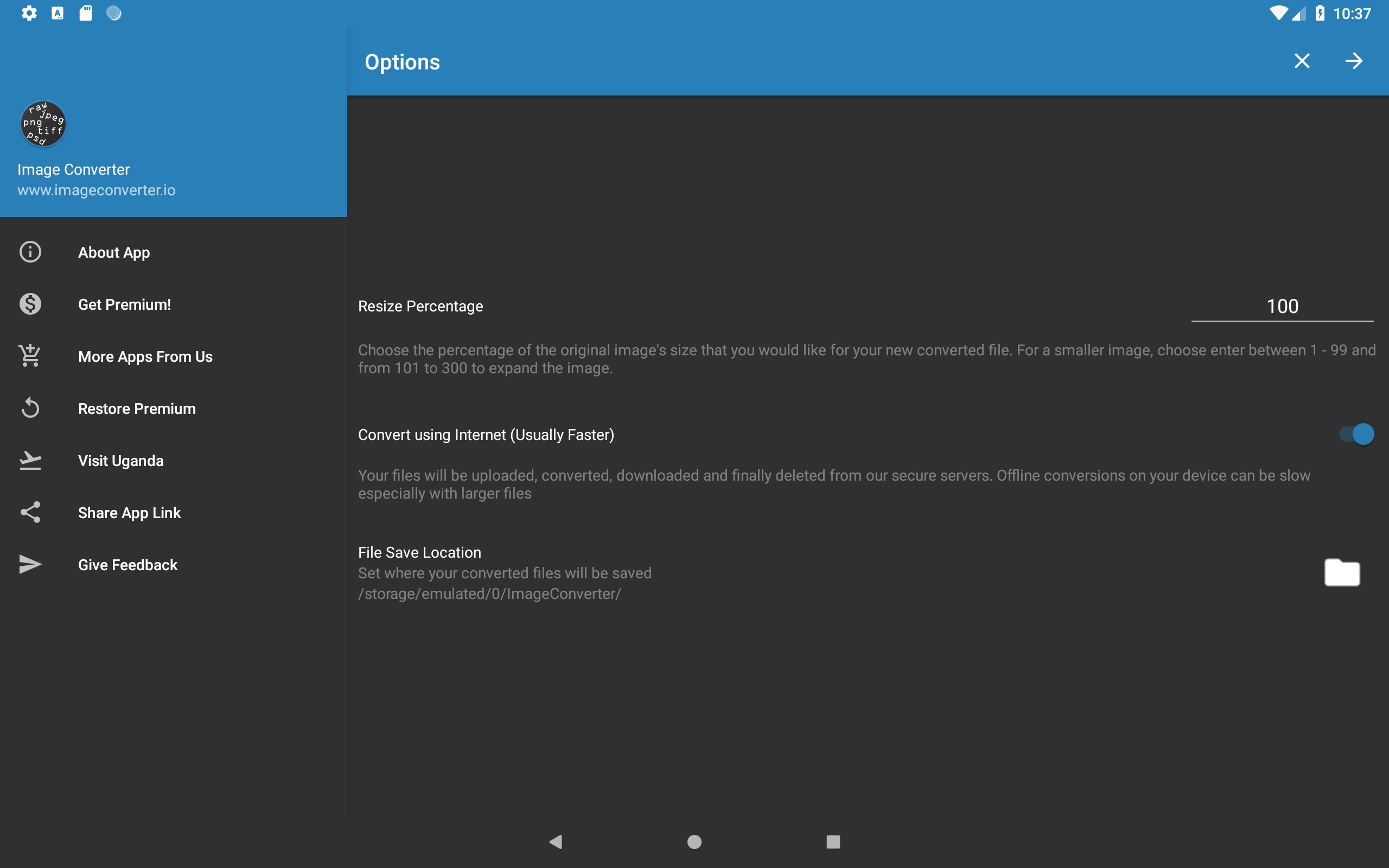Open the File Save Location folder icon

pos(1342,572)
